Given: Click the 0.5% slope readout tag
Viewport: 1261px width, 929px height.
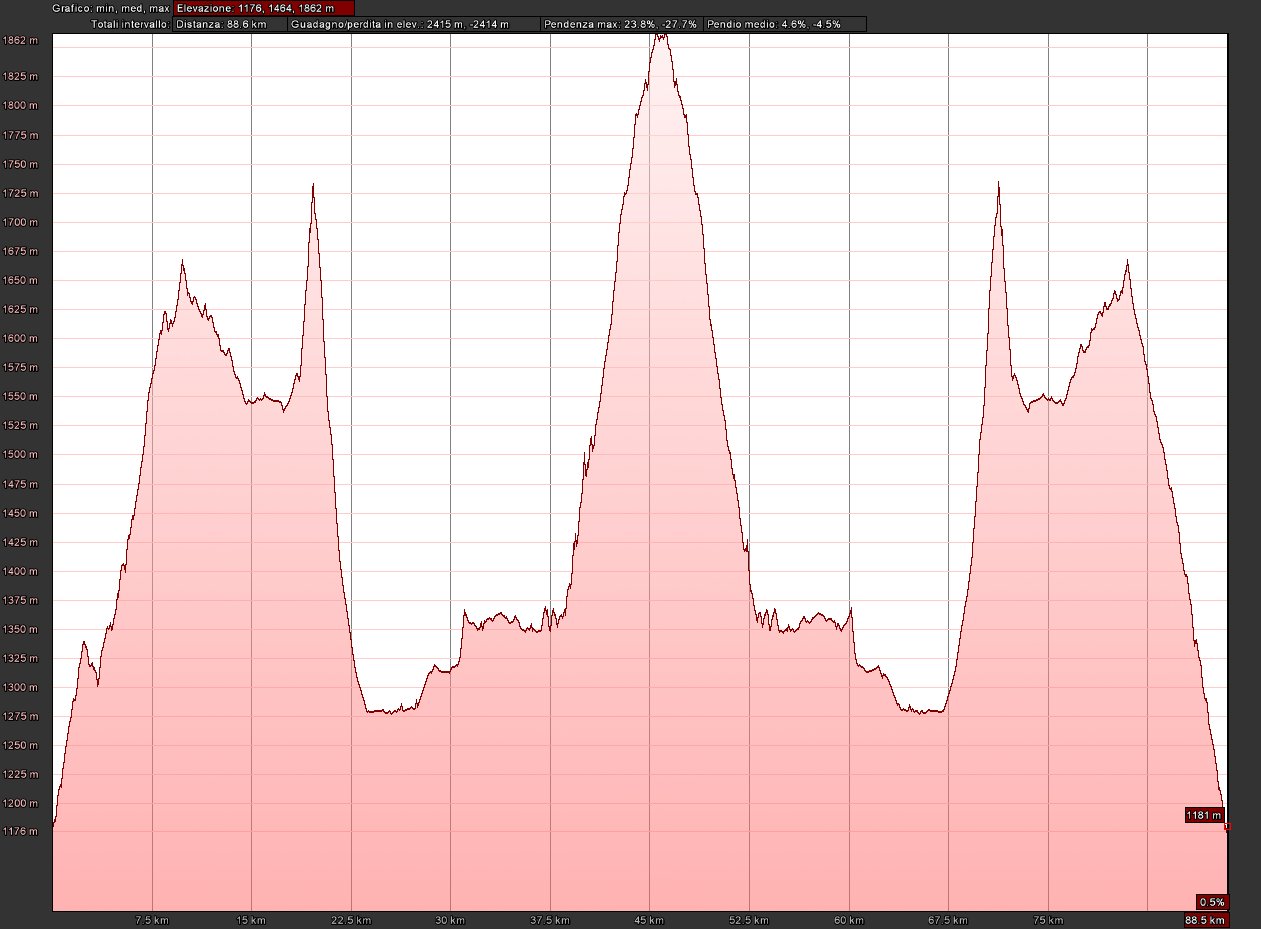Looking at the screenshot, I should tap(1211, 901).
